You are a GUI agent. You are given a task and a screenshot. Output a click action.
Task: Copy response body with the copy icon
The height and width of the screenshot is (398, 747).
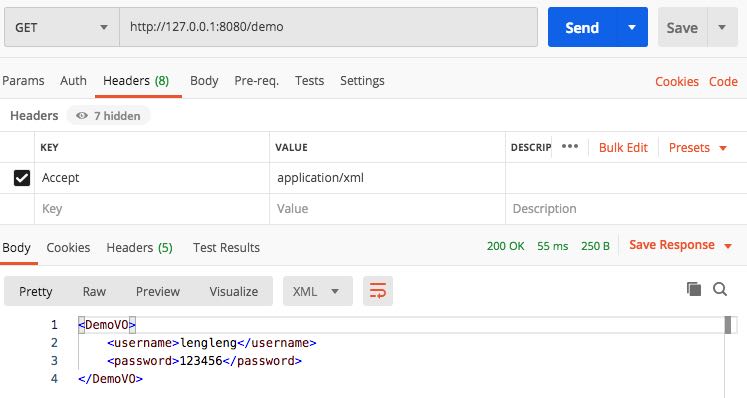tap(694, 289)
